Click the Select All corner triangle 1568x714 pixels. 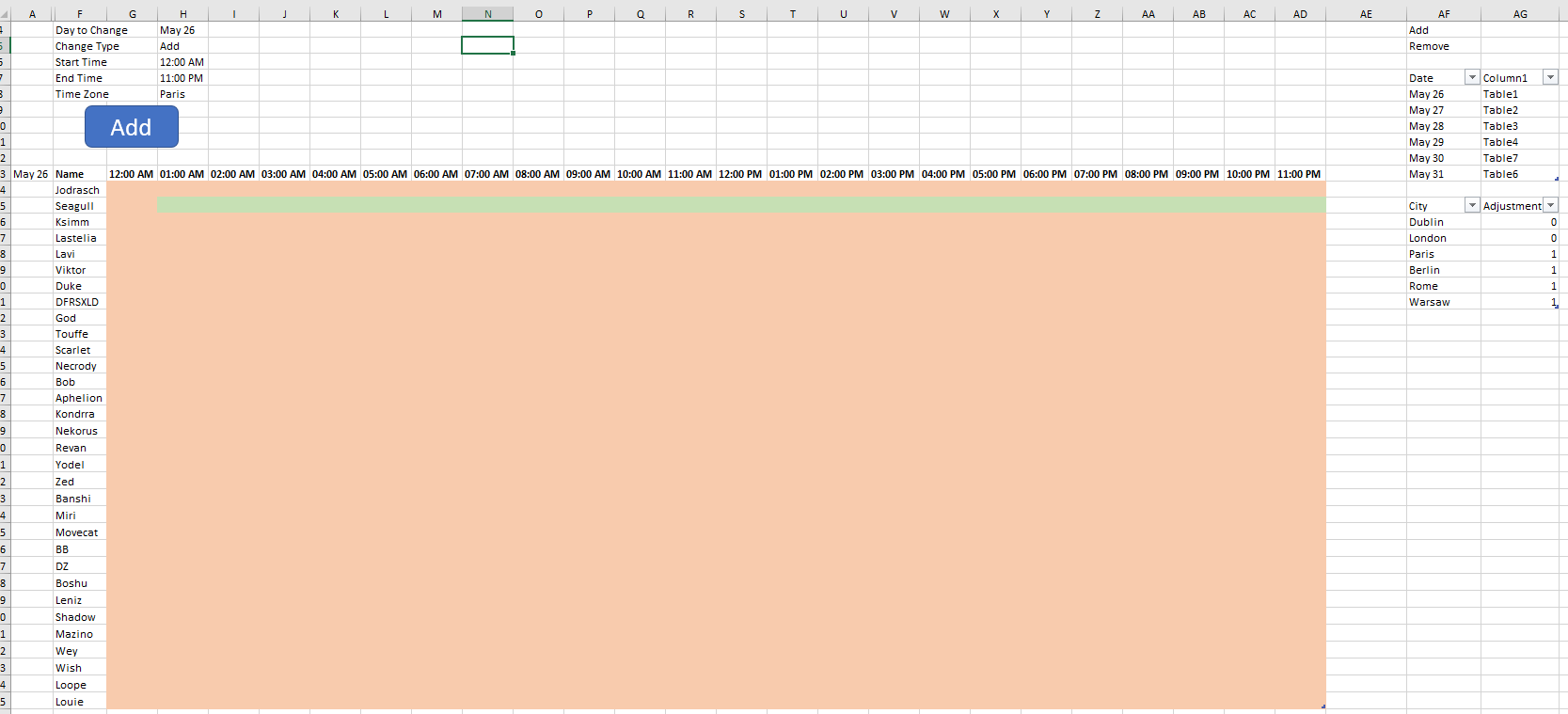click(5, 14)
